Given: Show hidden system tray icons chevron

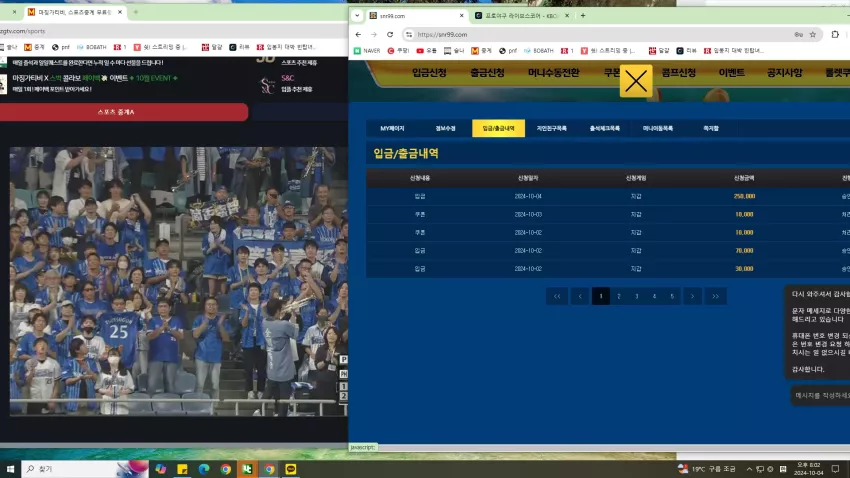Looking at the screenshot, I should (x=749, y=469).
